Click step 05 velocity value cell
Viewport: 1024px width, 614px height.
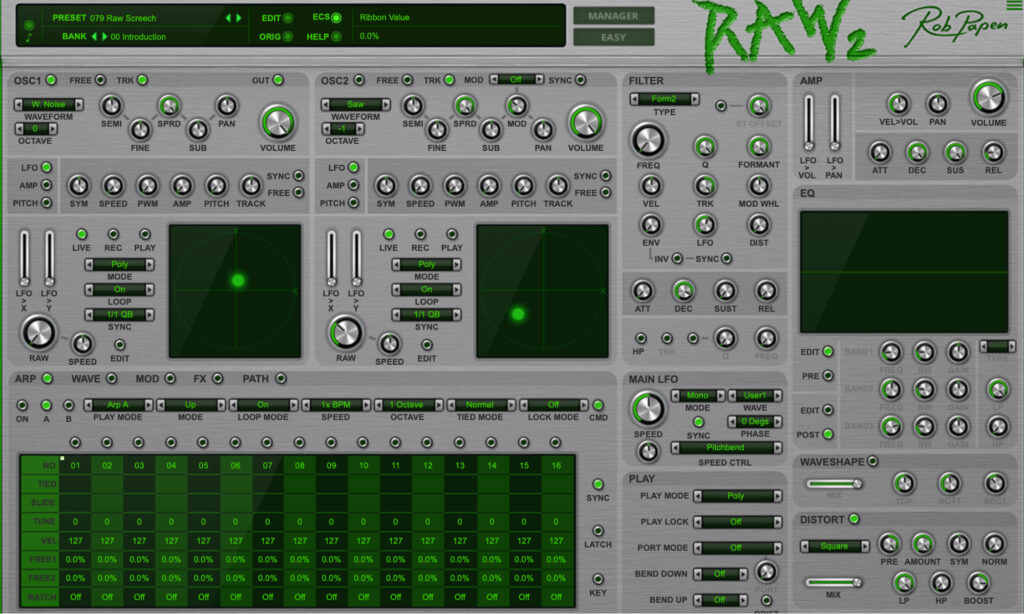click(203, 541)
